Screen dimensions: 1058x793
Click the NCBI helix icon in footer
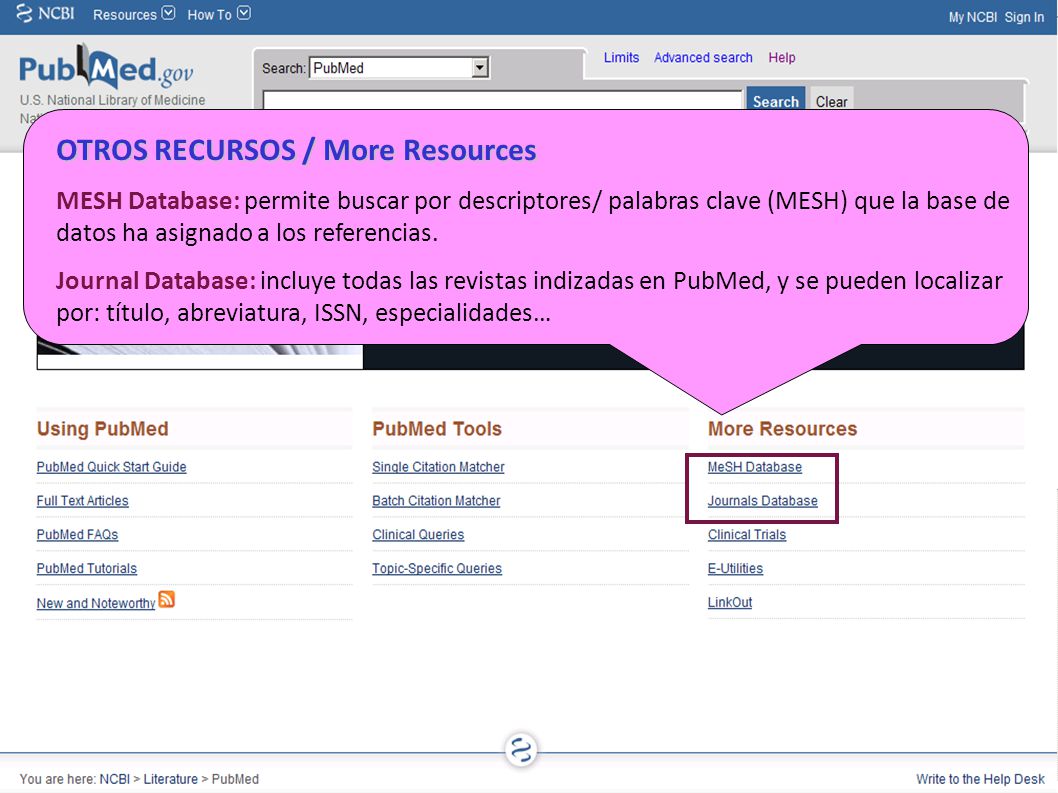coord(521,749)
